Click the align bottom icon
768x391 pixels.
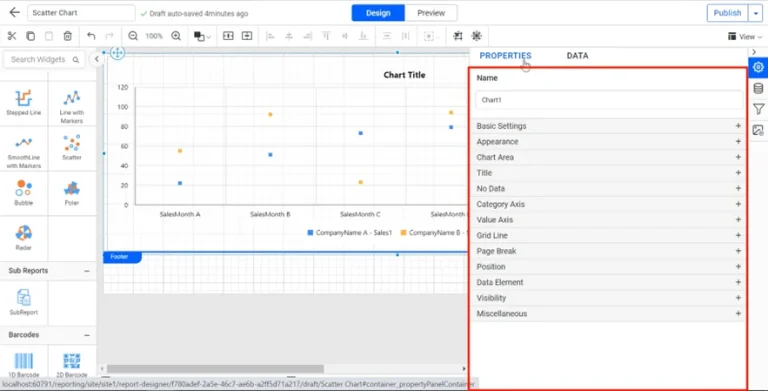(363, 36)
